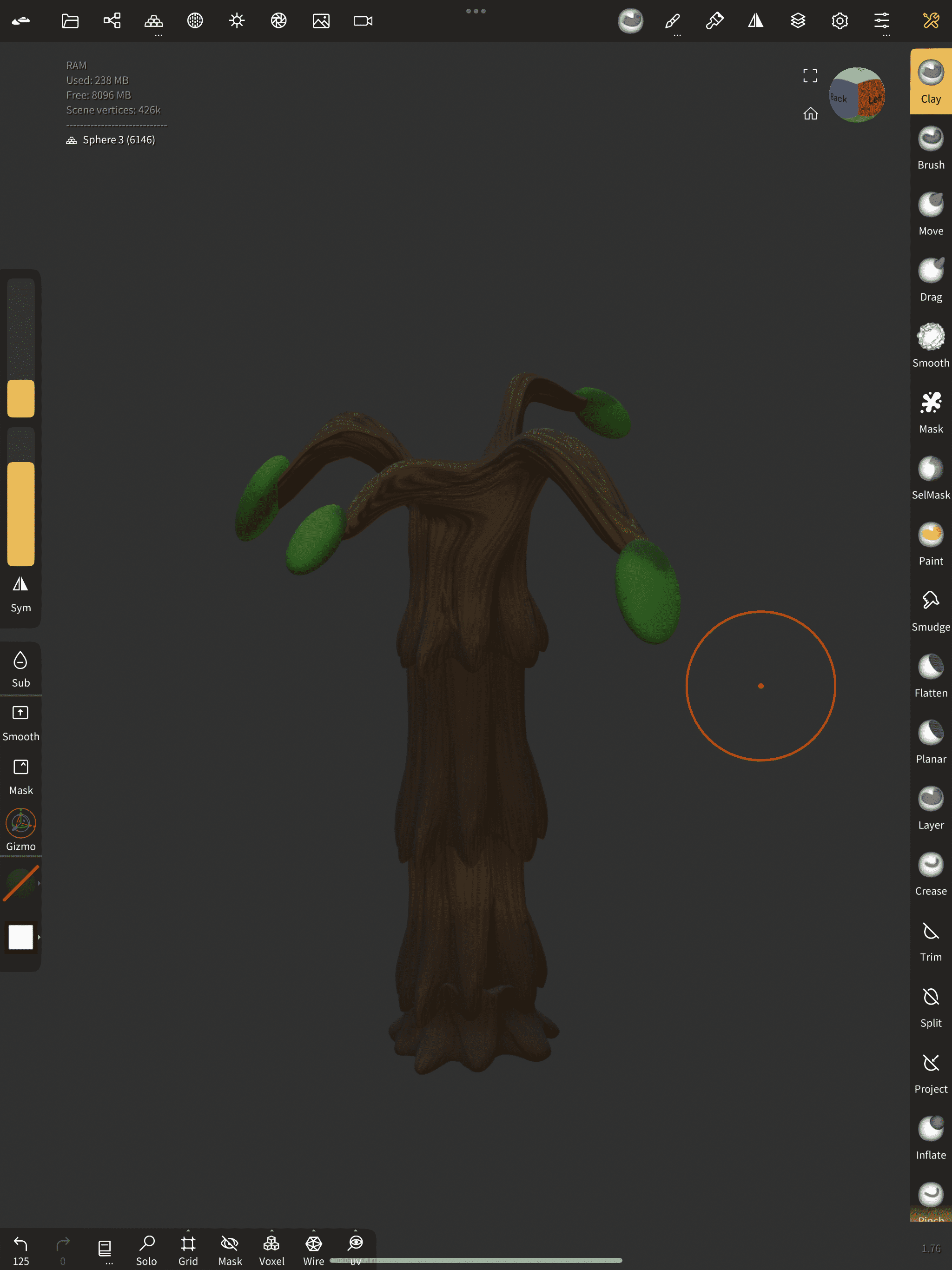
Task: Toggle symmetry with Sym button
Action: click(x=20, y=594)
